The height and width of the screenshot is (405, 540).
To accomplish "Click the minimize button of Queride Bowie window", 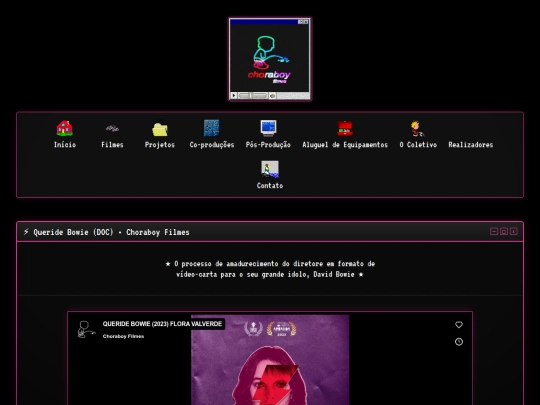I will coord(494,231).
